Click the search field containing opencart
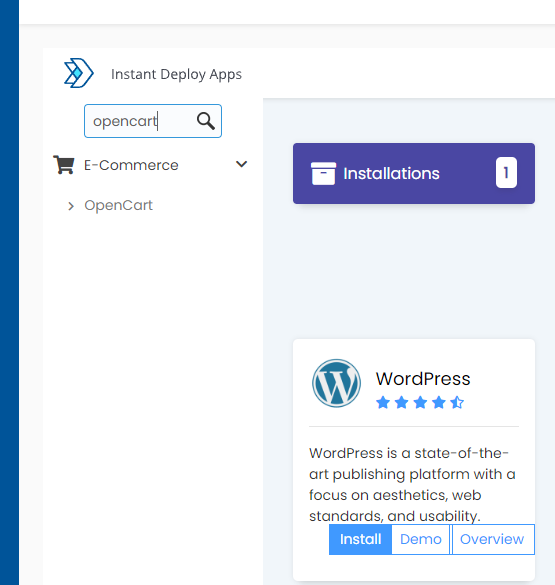555x585 pixels. point(153,121)
